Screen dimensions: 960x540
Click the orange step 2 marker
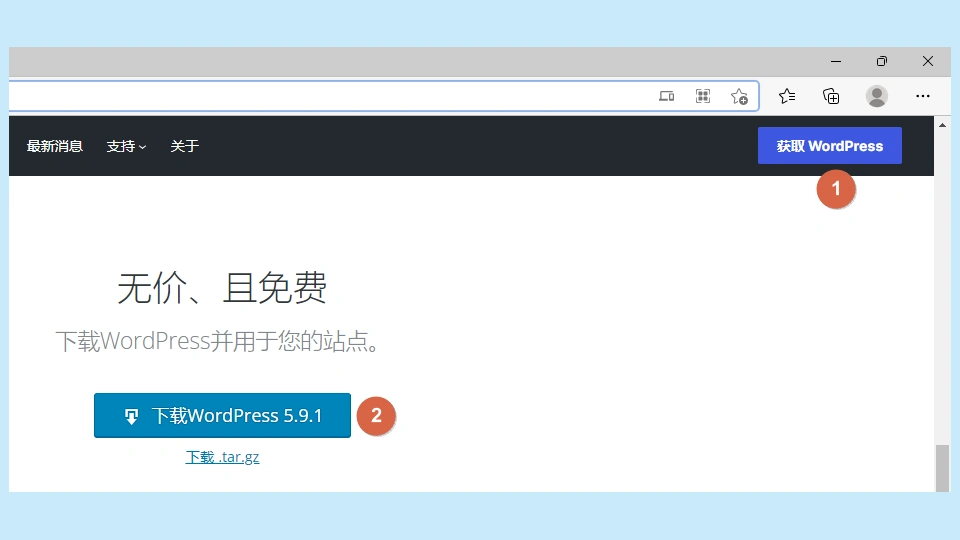click(376, 416)
